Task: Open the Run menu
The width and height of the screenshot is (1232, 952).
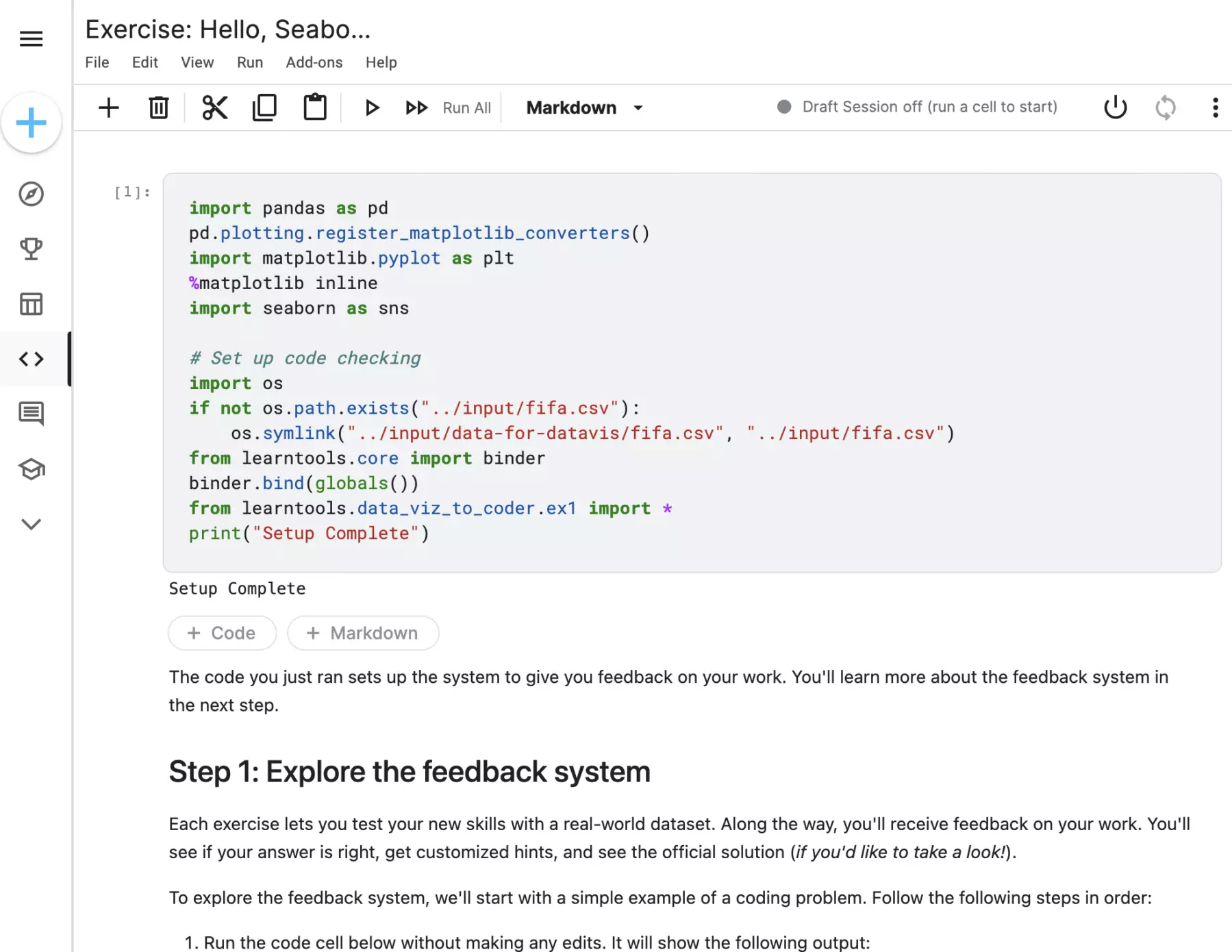Action: coord(250,62)
